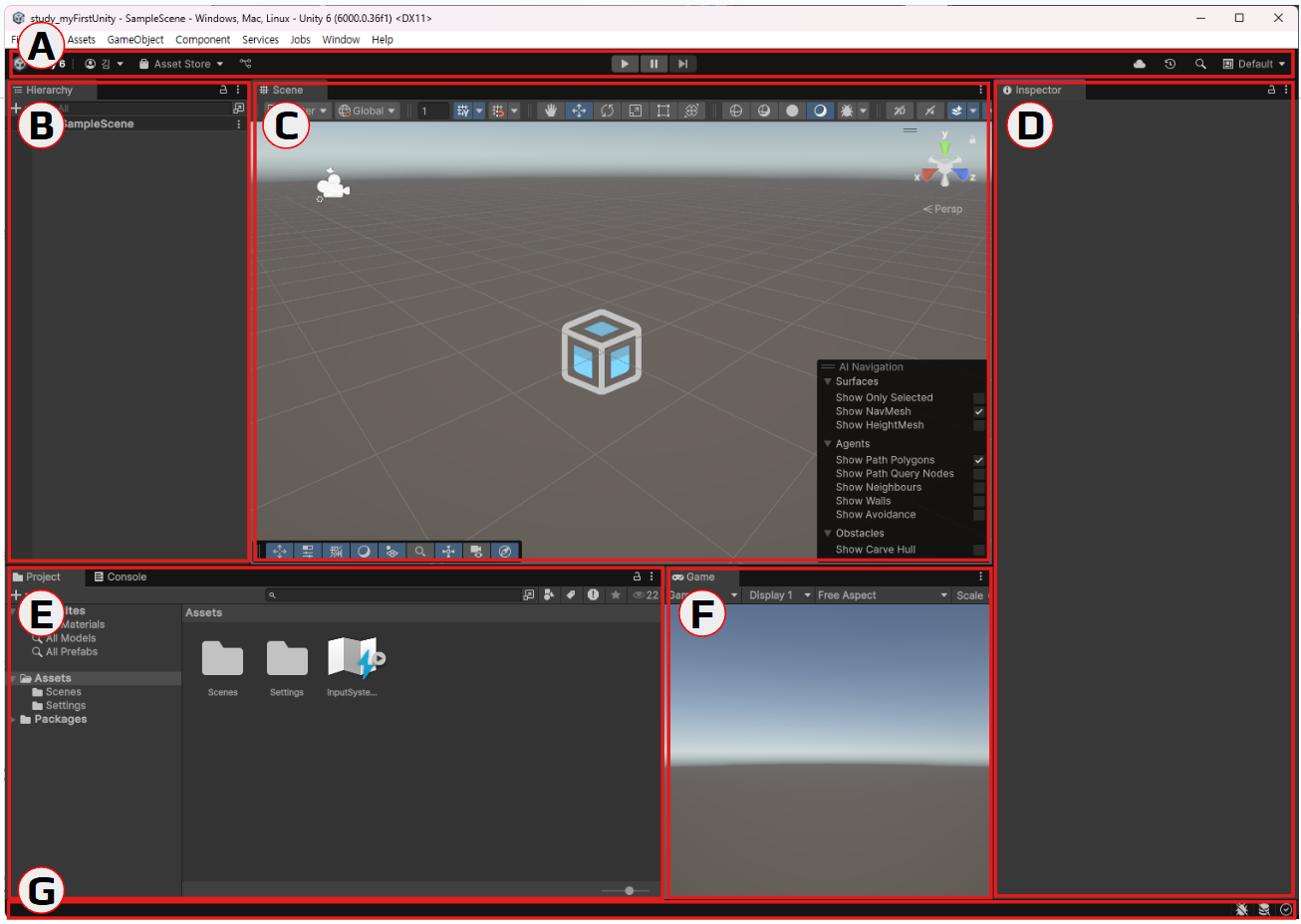The width and height of the screenshot is (1301, 924).
Task: Open the Free Aspect dropdown
Action: click(x=883, y=595)
